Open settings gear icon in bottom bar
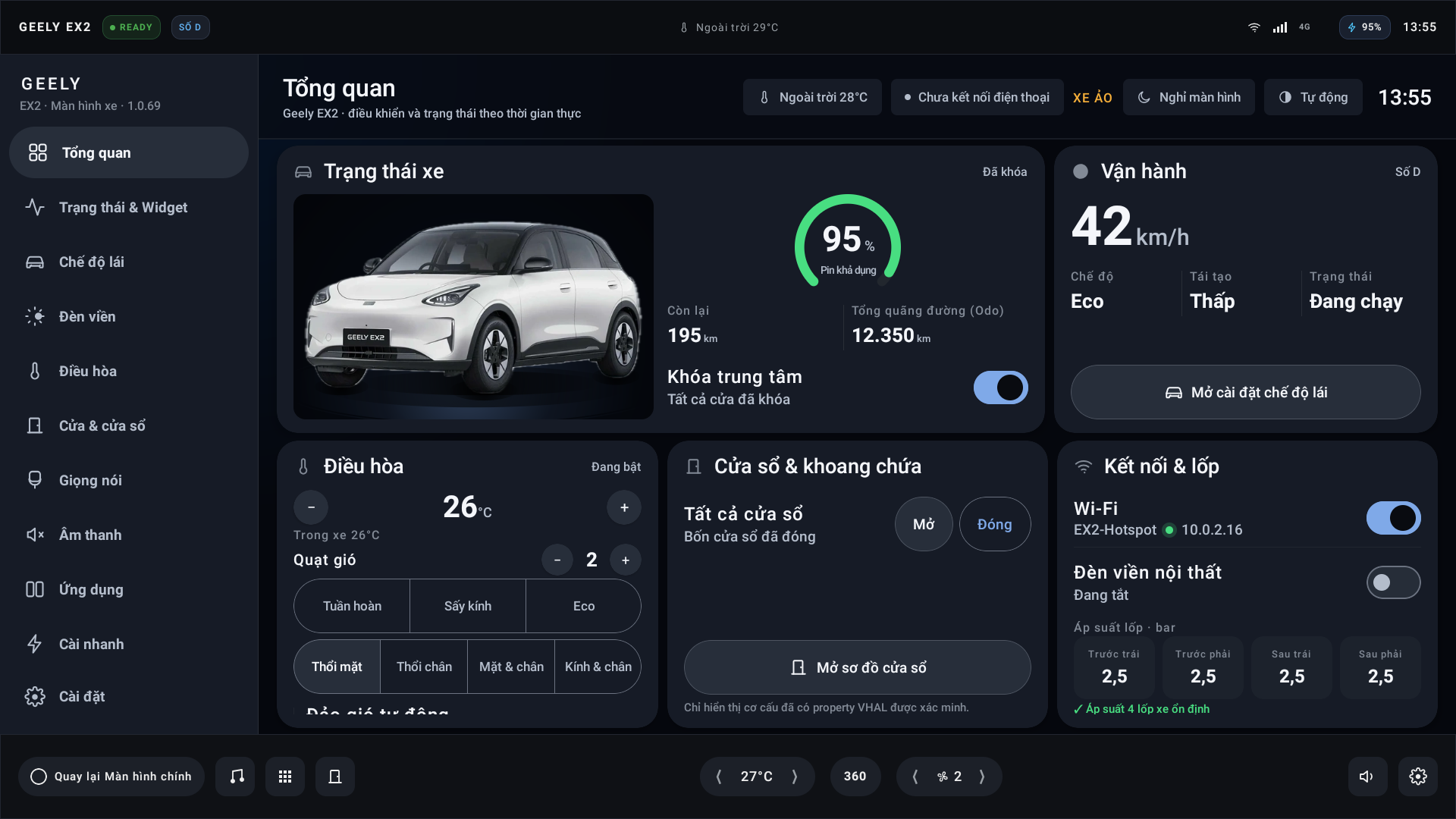Viewport: 1456px width, 819px height. [x=1417, y=776]
